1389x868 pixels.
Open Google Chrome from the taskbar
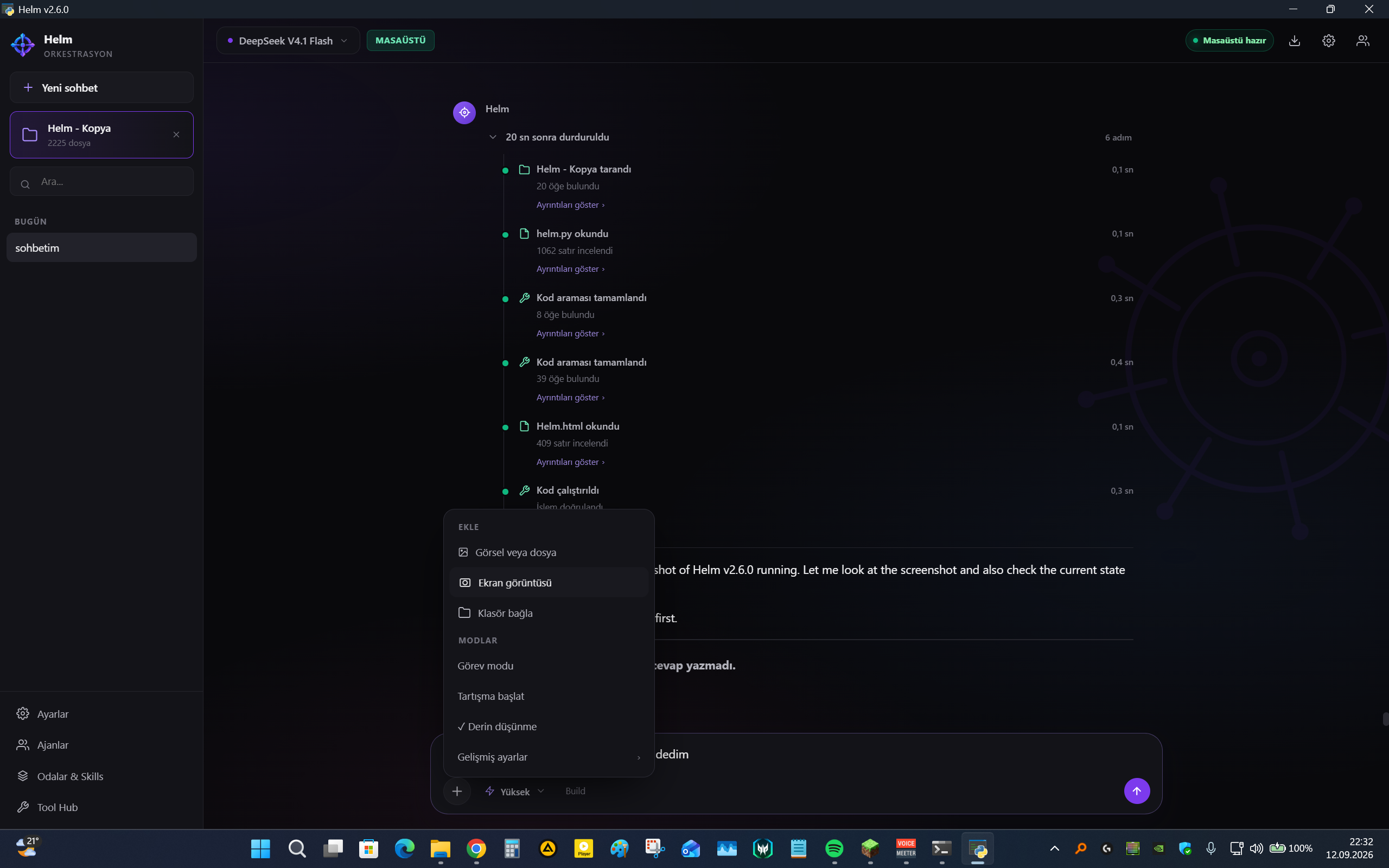[x=476, y=848]
